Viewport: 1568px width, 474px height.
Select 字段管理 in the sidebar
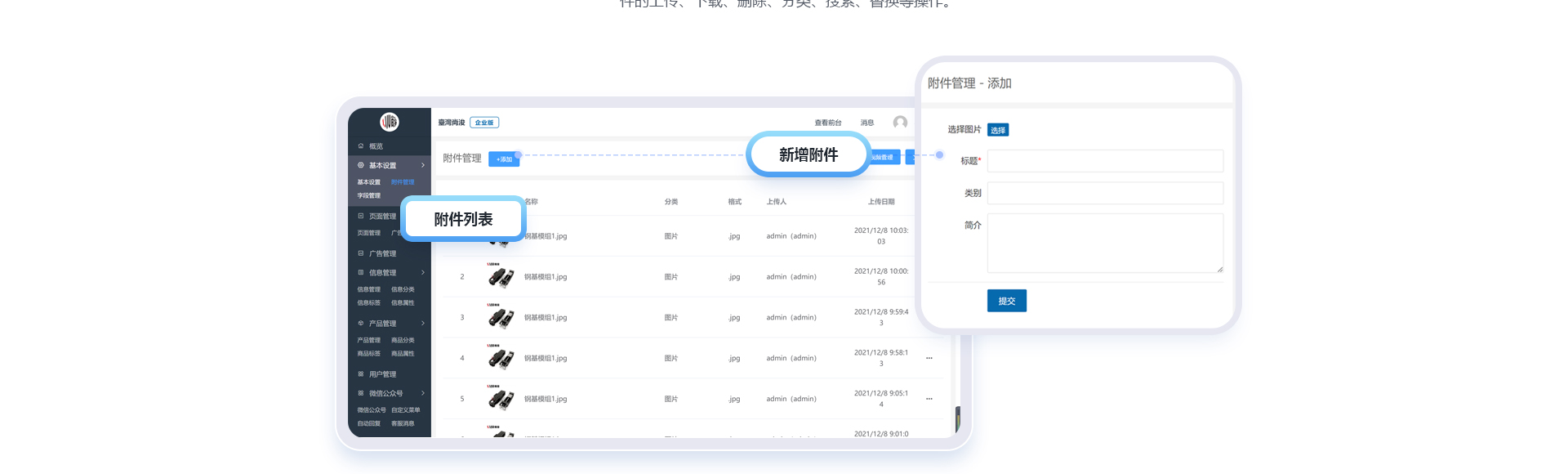[369, 196]
